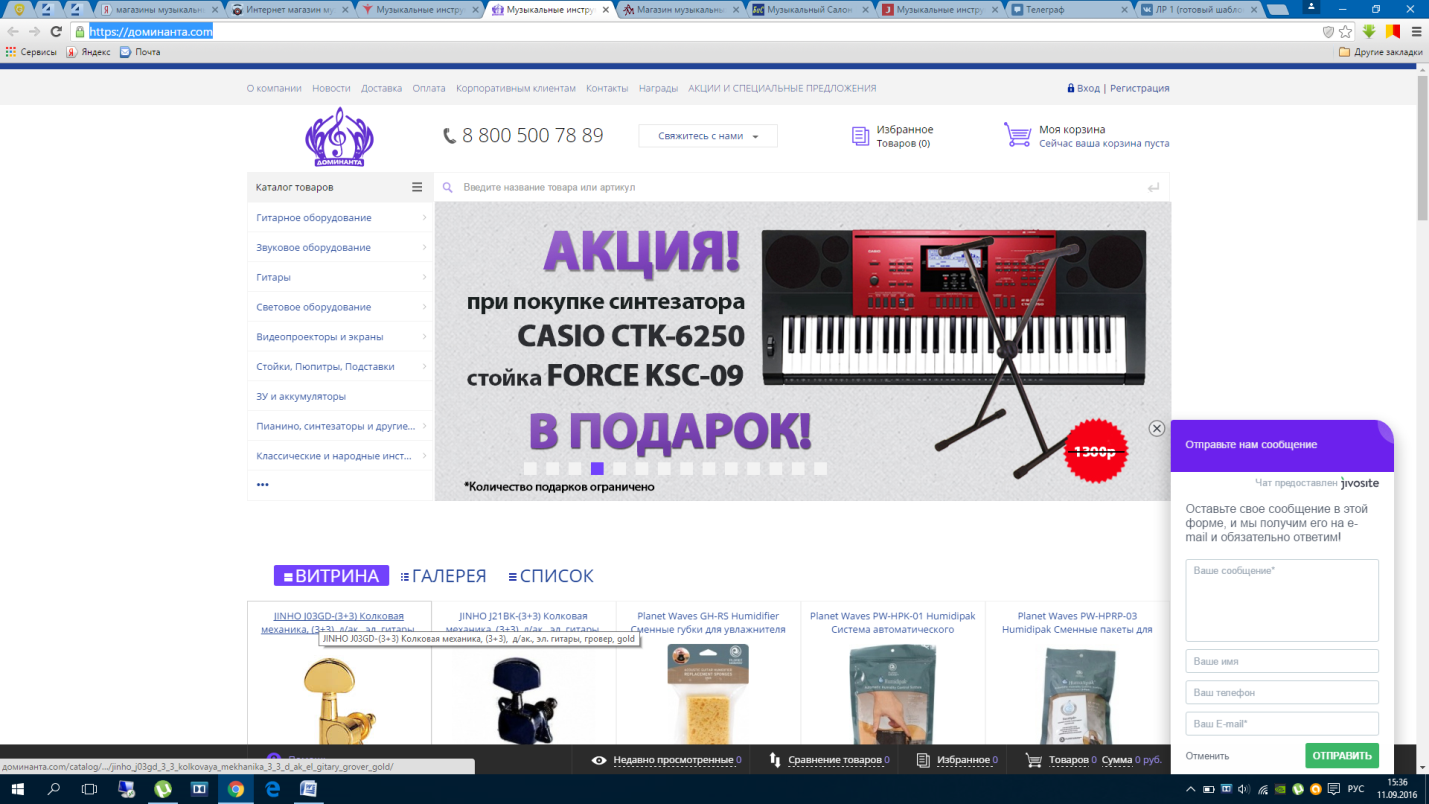Submit search with the enter arrow icon
The image size is (1429, 804).
point(1153,187)
